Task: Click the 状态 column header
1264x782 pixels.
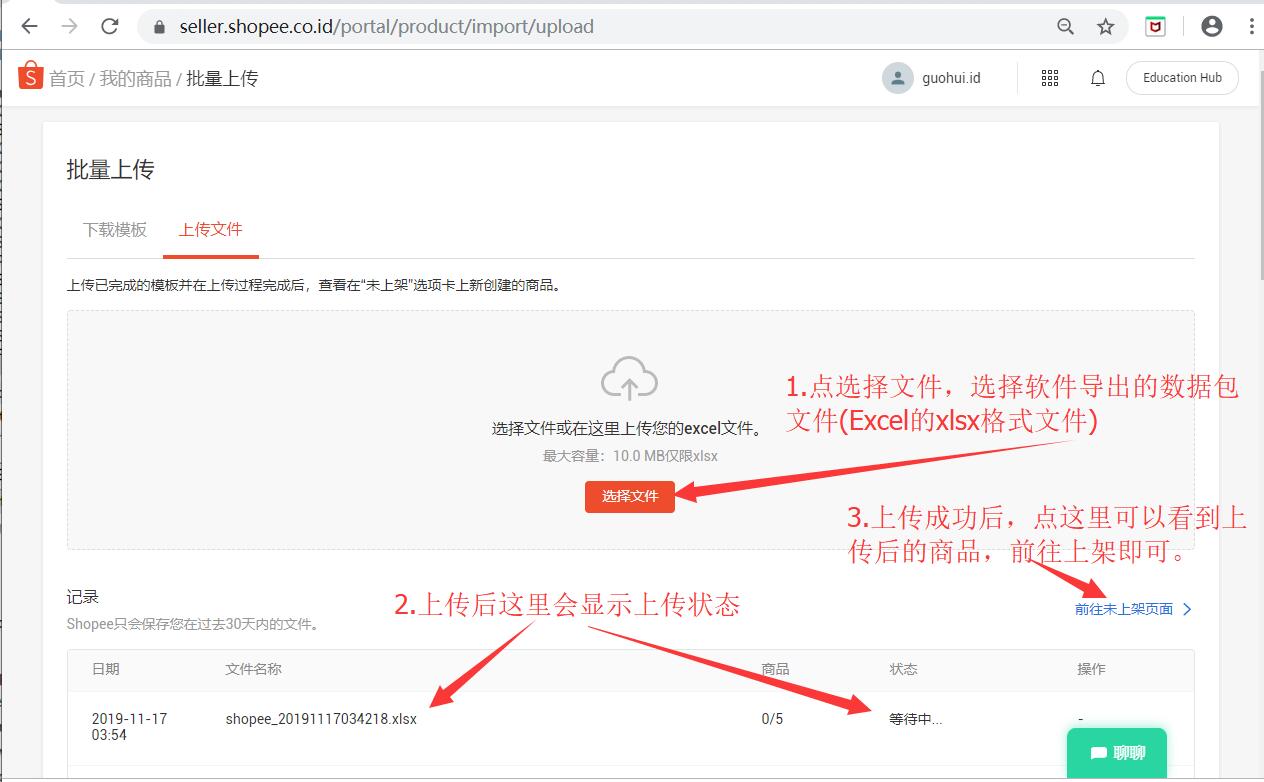Action: [904, 669]
